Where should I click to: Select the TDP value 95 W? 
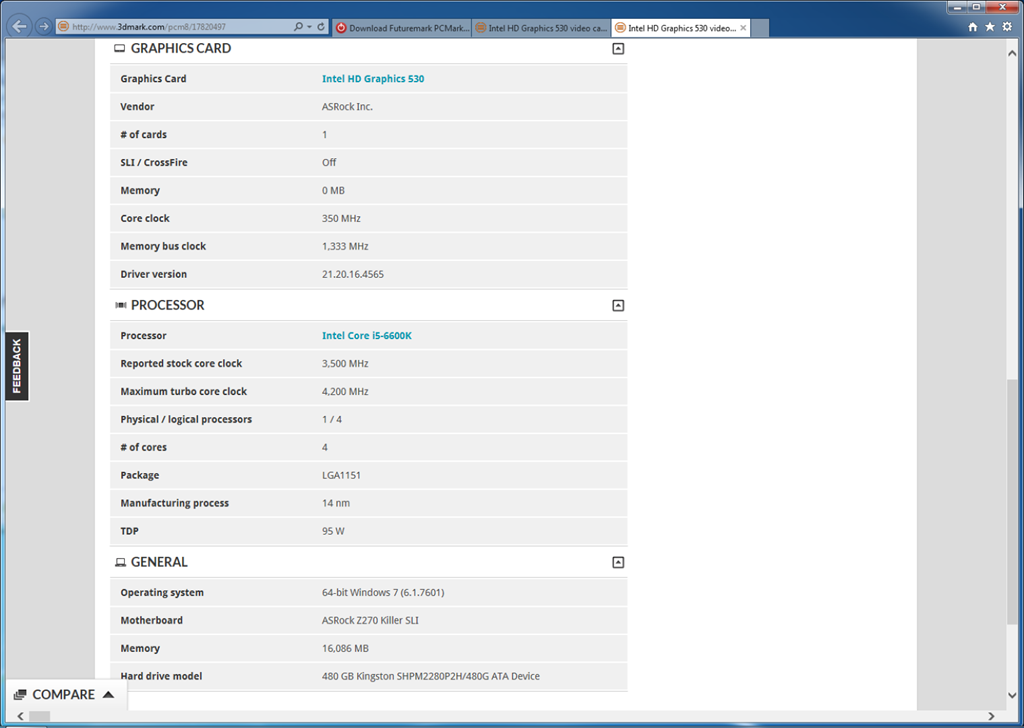pyautogui.click(x=333, y=531)
